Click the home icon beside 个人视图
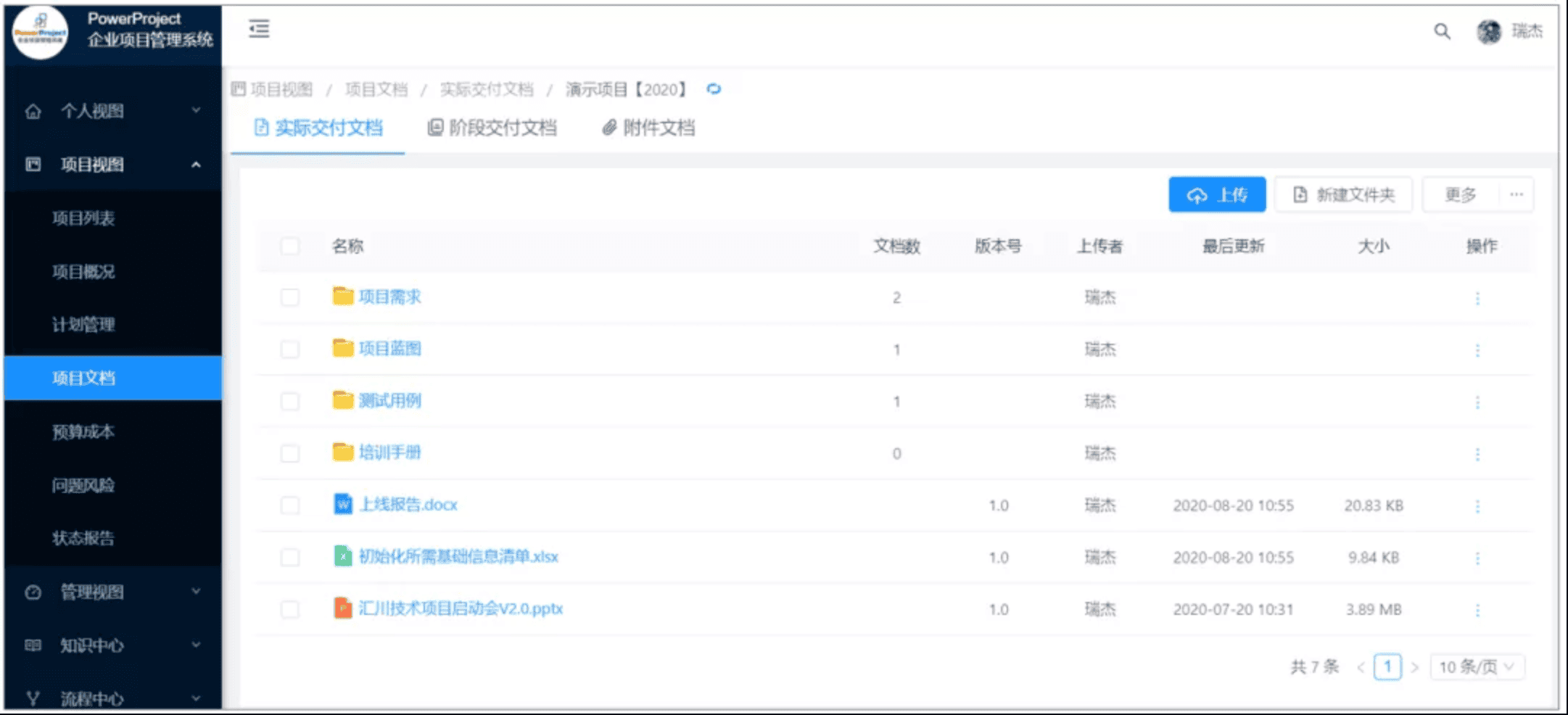Image resolution: width=1568 pixels, height=715 pixels. tap(33, 111)
